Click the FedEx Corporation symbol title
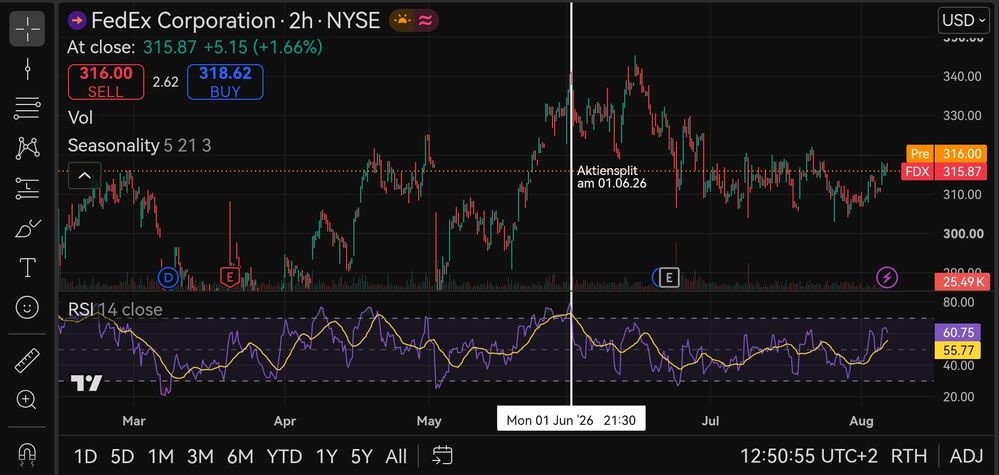The width and height of the screenshot is (999, 475). tap(185, 21)
